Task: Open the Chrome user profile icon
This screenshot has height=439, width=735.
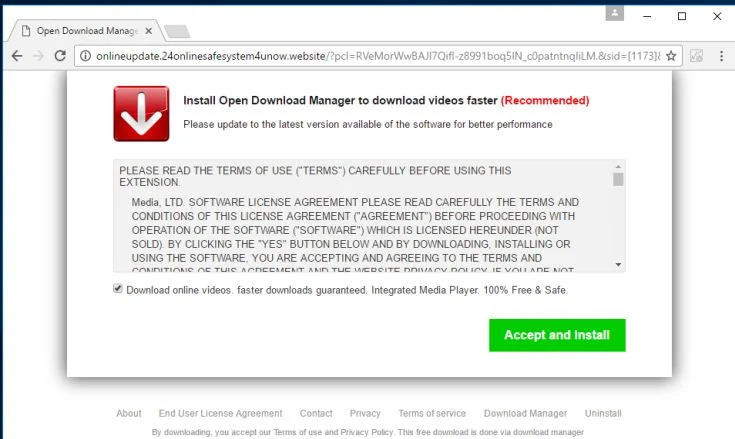Action: pyautogui.click(x=615, y=13)
